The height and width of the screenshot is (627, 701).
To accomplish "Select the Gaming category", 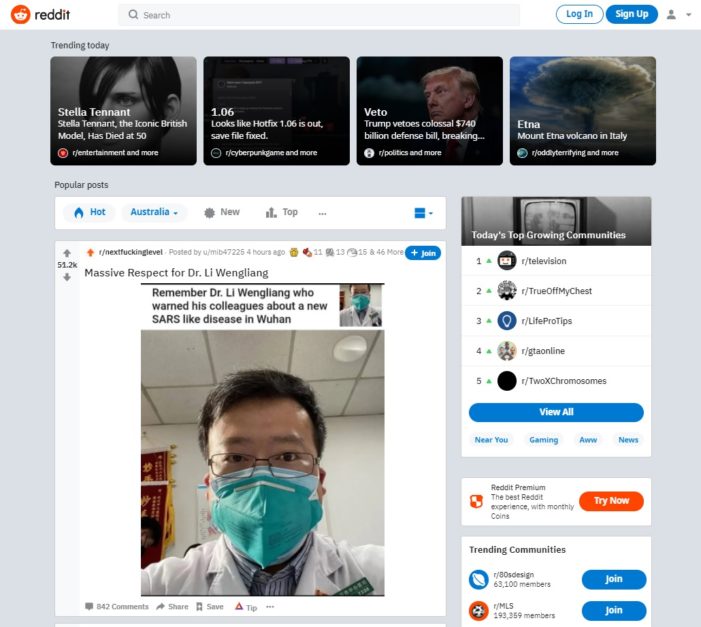I will click(x=543, y=440).
